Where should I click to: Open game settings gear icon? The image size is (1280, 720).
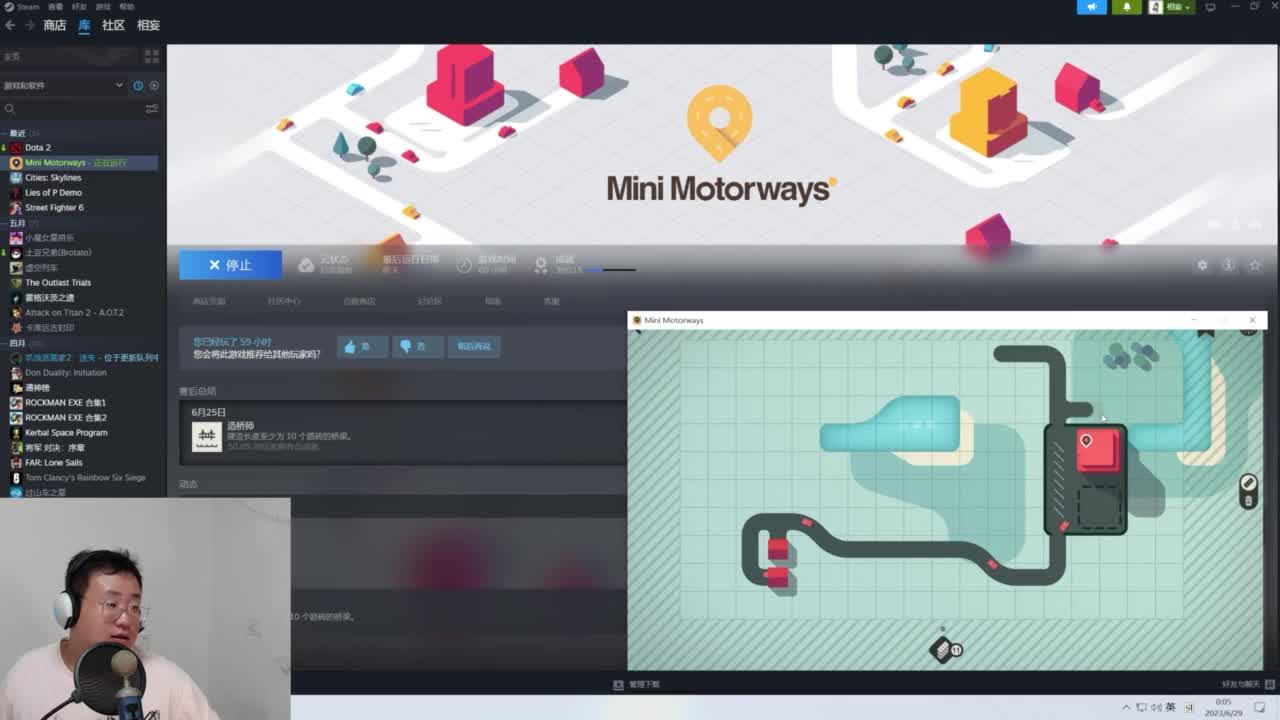tap(1202, 265)
